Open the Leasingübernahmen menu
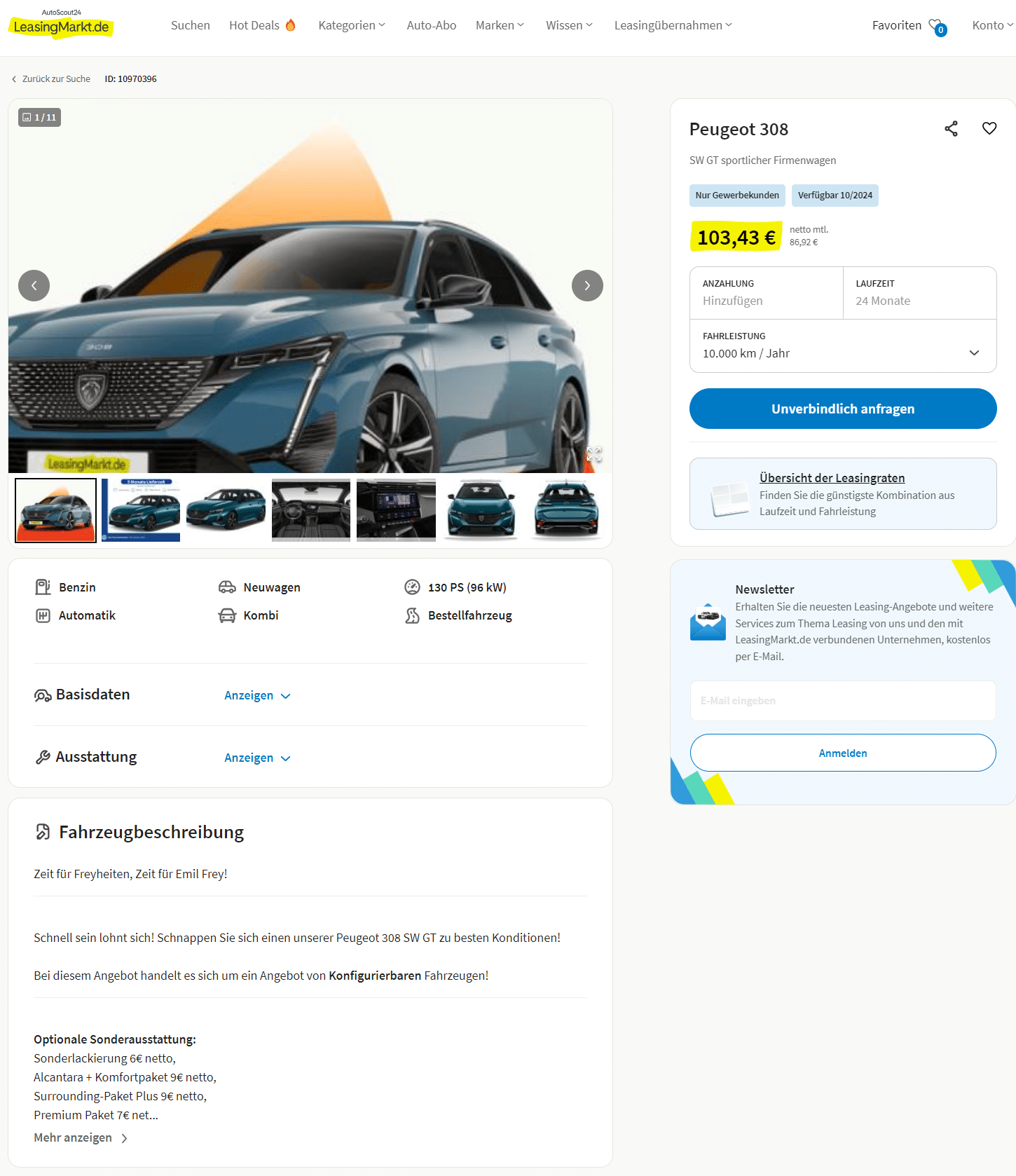Screen dimensions: 1016x1176 click(x=673, y=25)
